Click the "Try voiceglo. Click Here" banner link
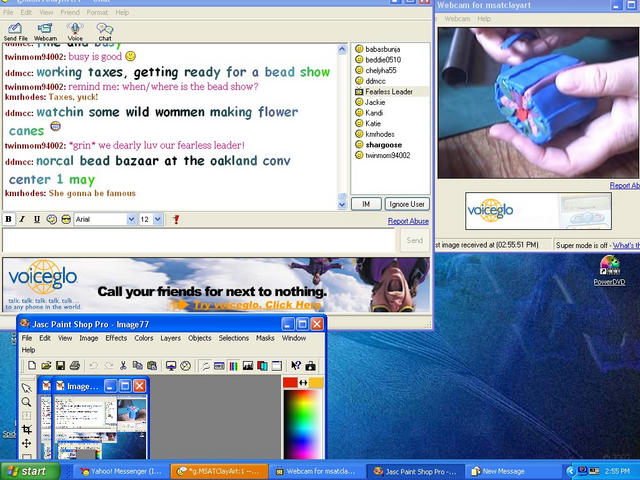 256,305
